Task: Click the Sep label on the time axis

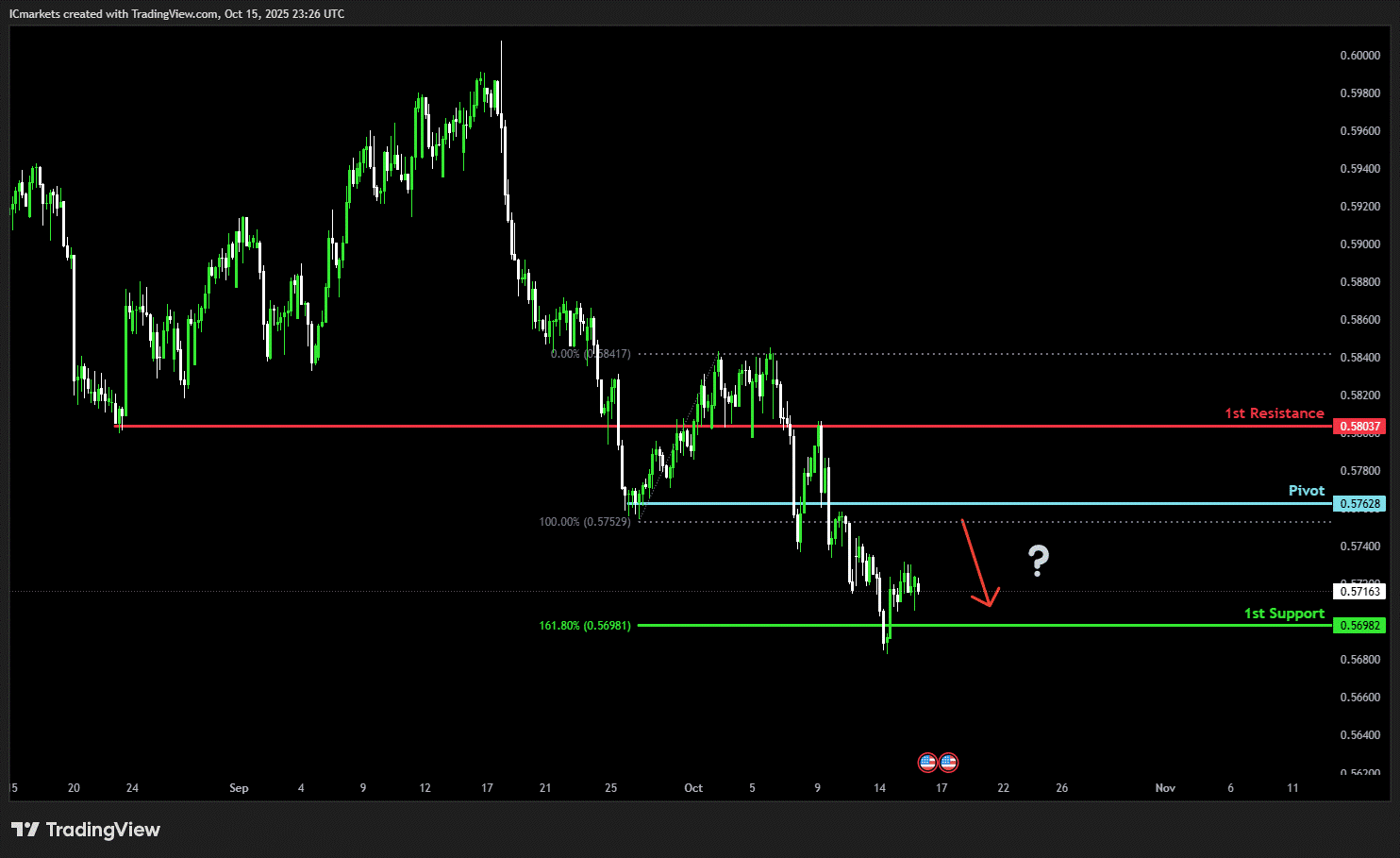Action: pyautogui.click(x=239, y=788)
